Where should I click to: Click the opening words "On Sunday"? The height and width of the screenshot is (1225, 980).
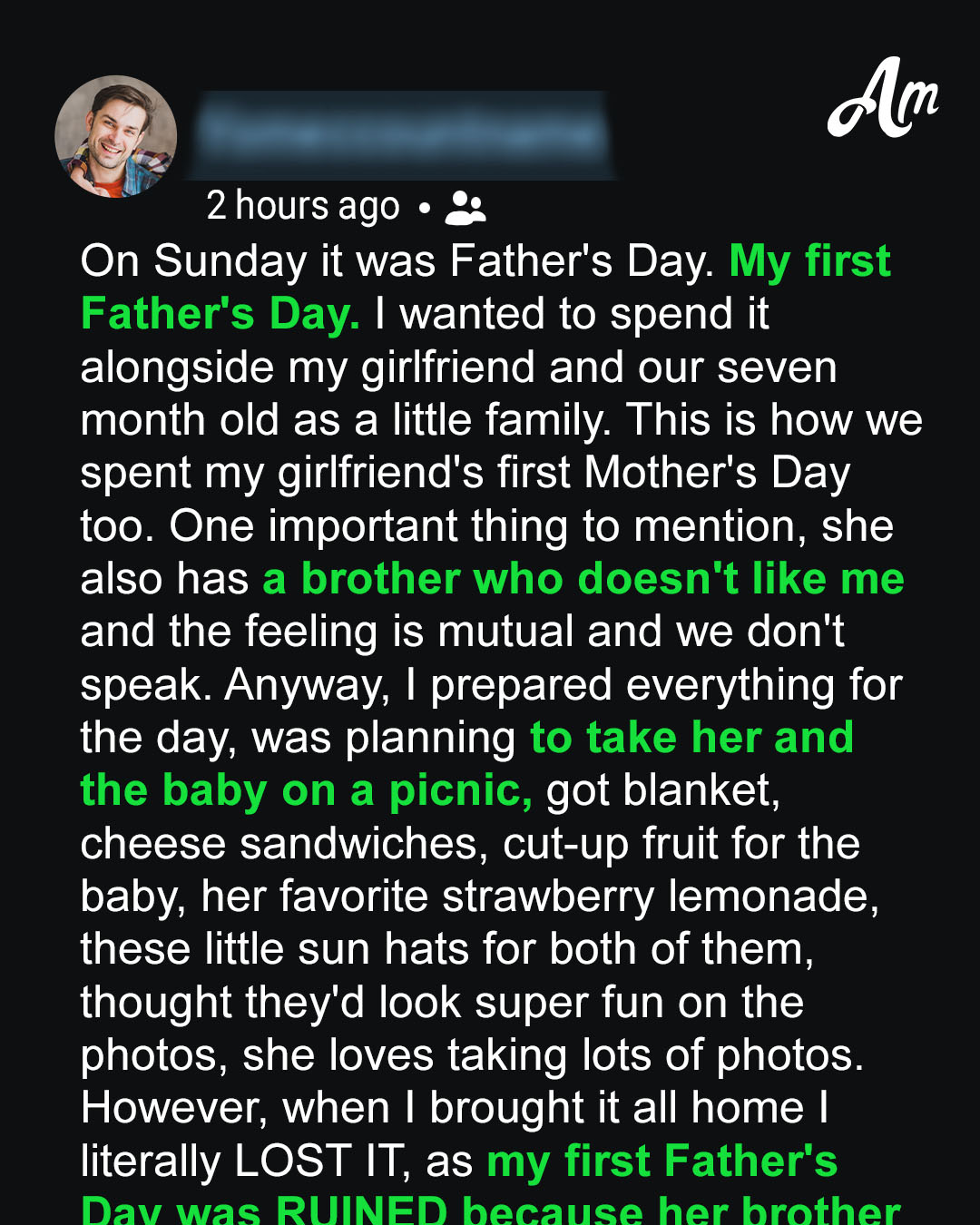193,261
